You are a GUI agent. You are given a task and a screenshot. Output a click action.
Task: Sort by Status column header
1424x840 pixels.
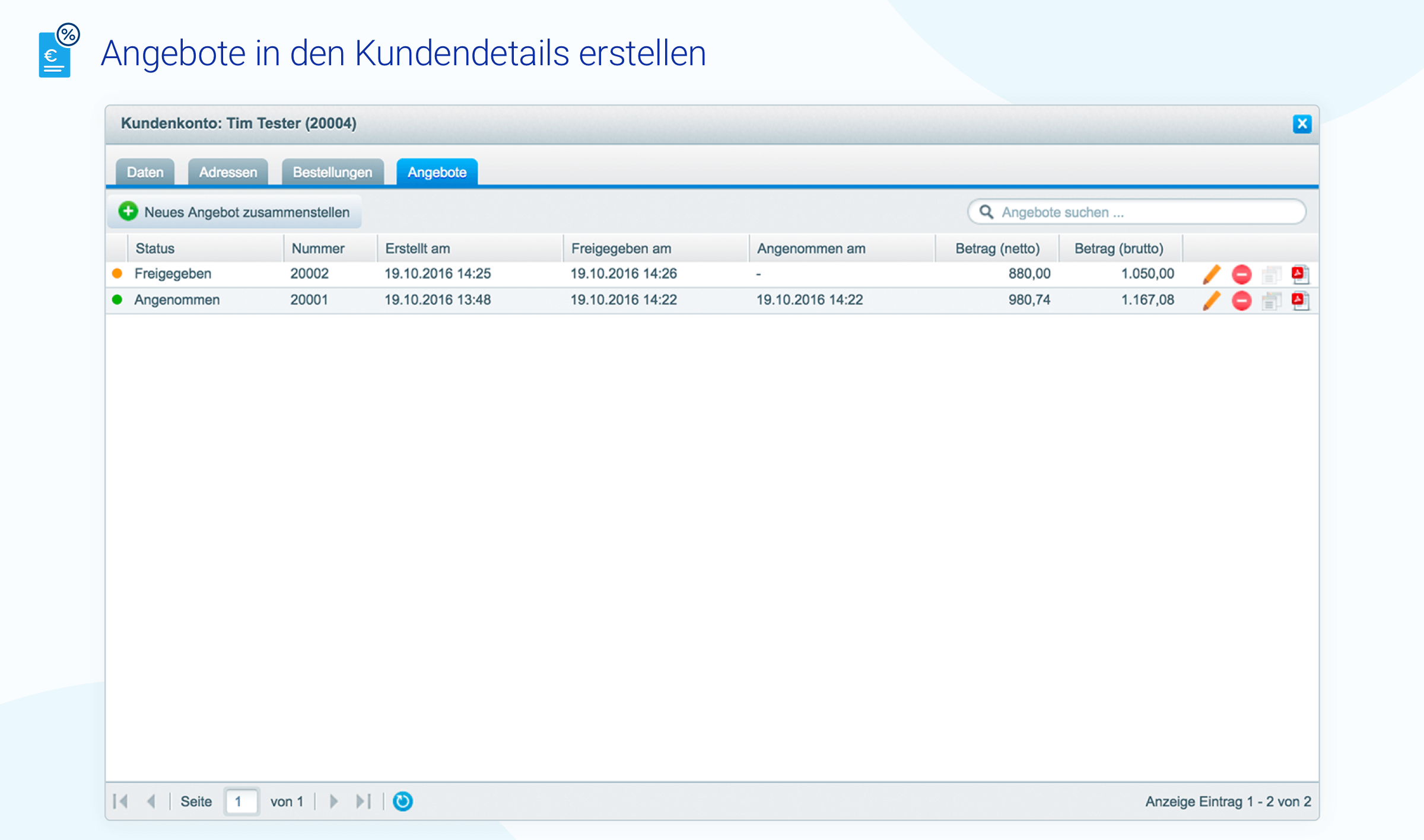click(x=205, y=249)
